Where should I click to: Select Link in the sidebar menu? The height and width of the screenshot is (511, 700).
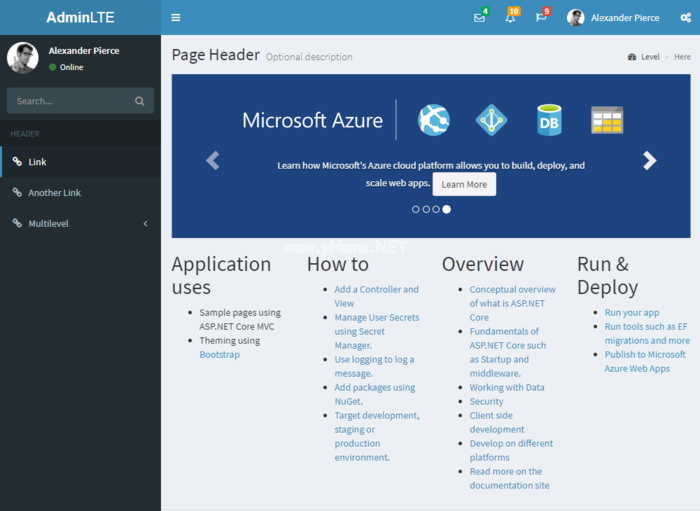[80, 162]
